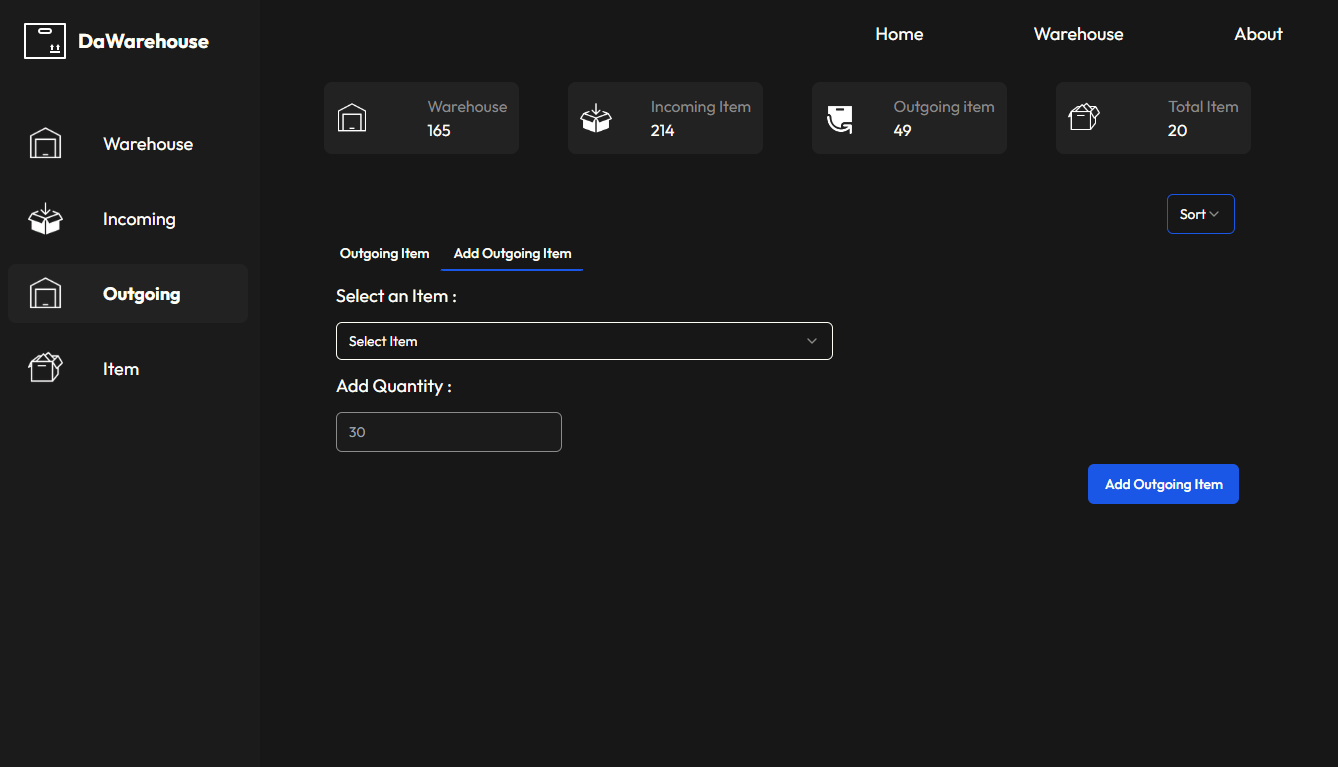Image resolution: width=1338 pixels, height=767 pixels.
Task: Click the Warehouse sidebar garage icon
Action: 45,144
